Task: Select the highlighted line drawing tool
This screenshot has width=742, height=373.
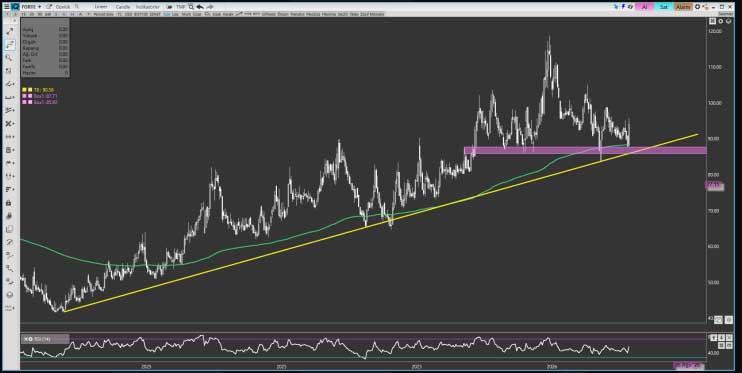Action: pyautogui.click(x=9, y=44)
